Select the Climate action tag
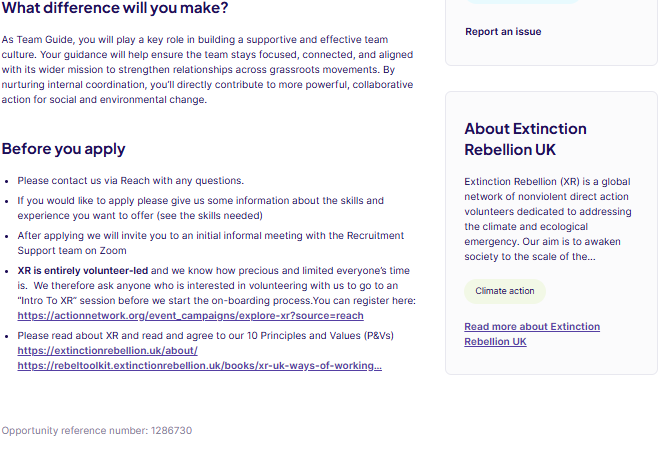Viewport: 665px width, 451px height. coord(505,291)
